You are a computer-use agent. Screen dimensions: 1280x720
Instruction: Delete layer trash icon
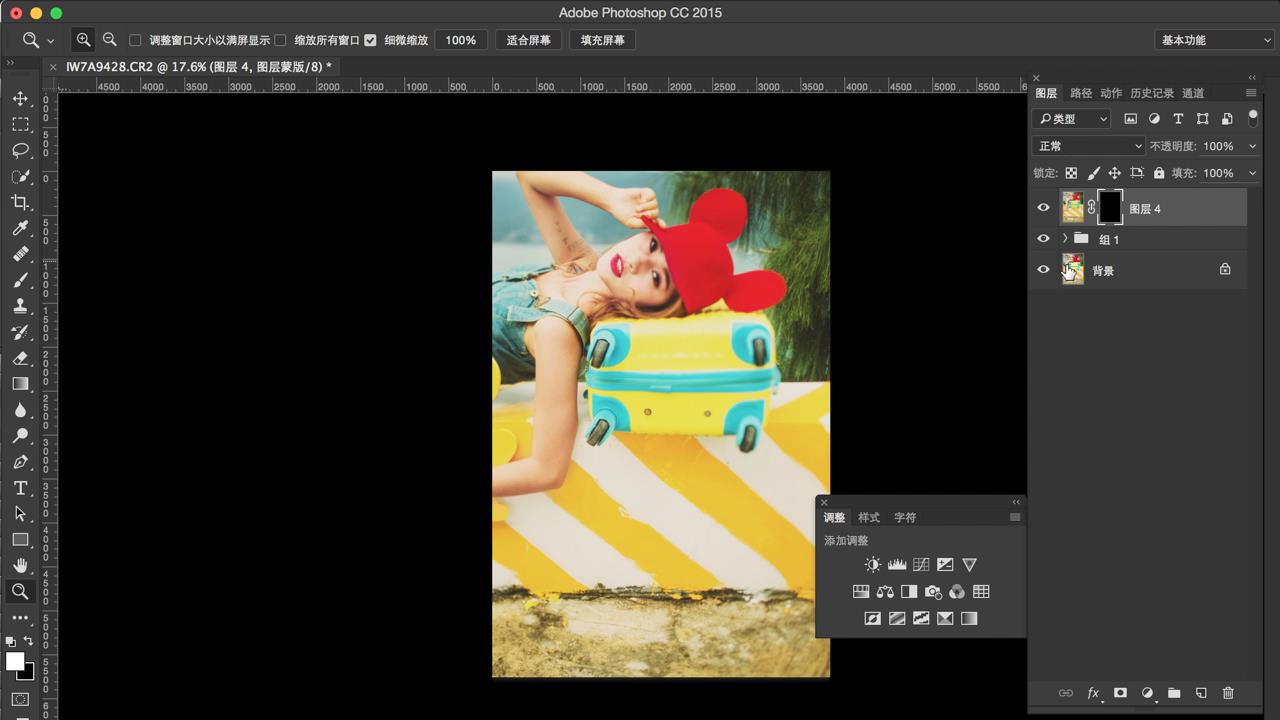point(1228,693)
